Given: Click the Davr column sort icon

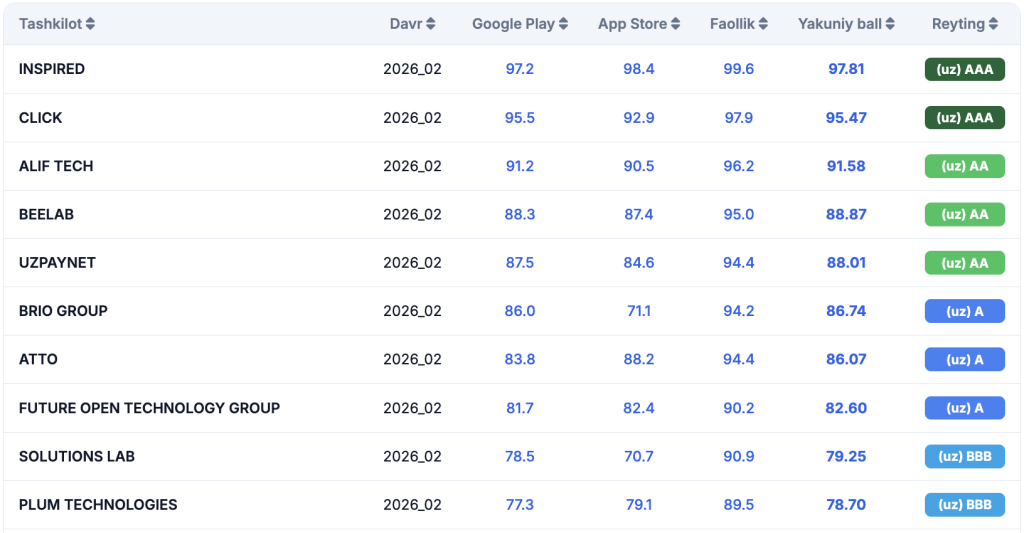Looking at the screenshot, I should pyautogui.click(x=430, y=24).
